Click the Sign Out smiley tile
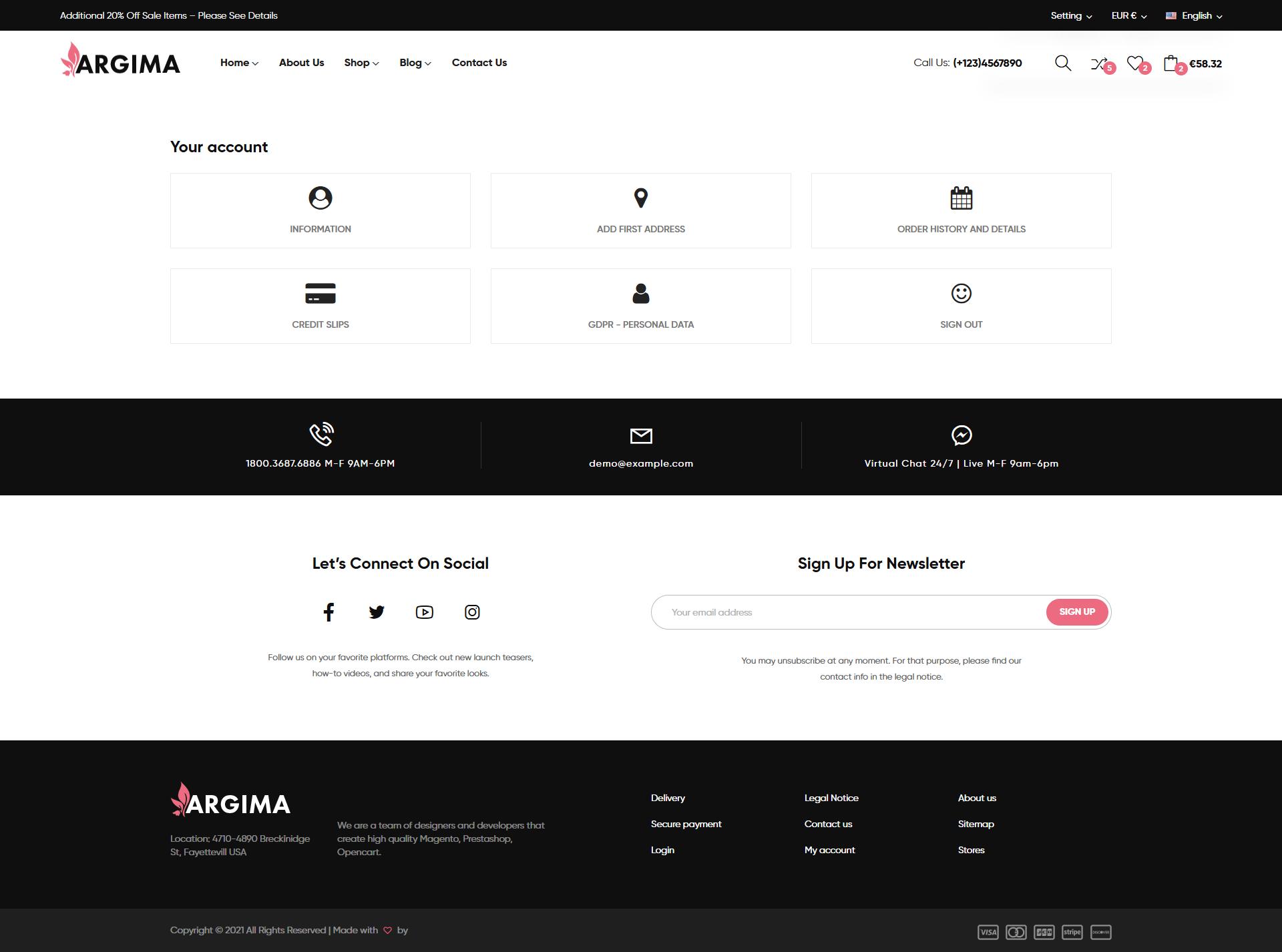The width and height of the screenshot is (1282, 952). [x=961, y=306]
